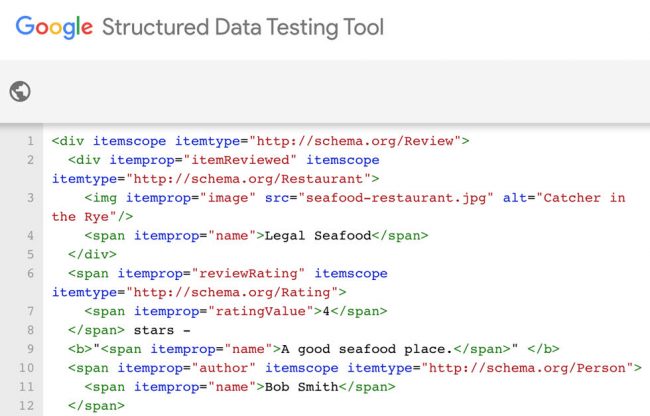
Task: Click the Google logo
Action: 54,28
